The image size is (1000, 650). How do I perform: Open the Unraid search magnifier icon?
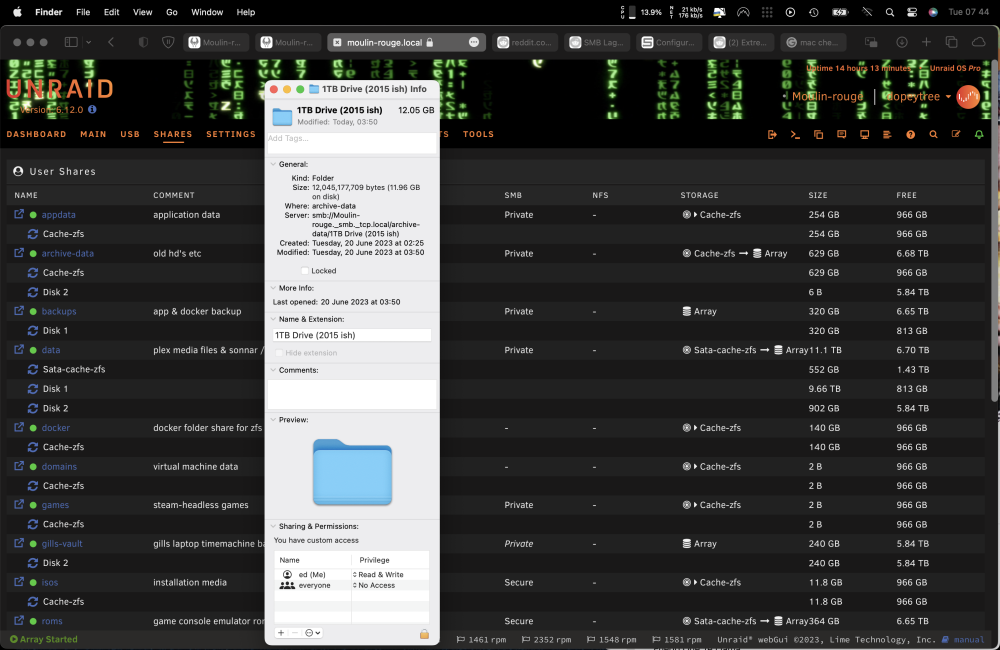pyautogui.click(x=933, y=135)
